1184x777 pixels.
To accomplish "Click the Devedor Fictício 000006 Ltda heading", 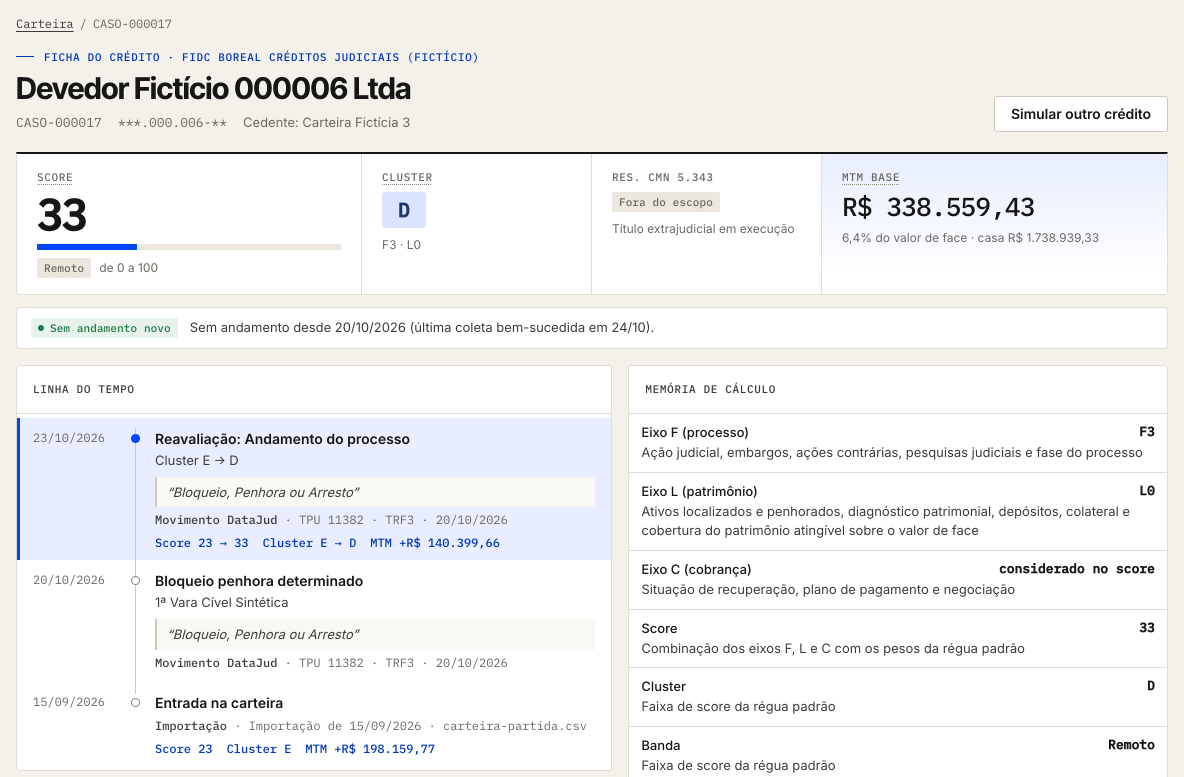I will point(213,88).
